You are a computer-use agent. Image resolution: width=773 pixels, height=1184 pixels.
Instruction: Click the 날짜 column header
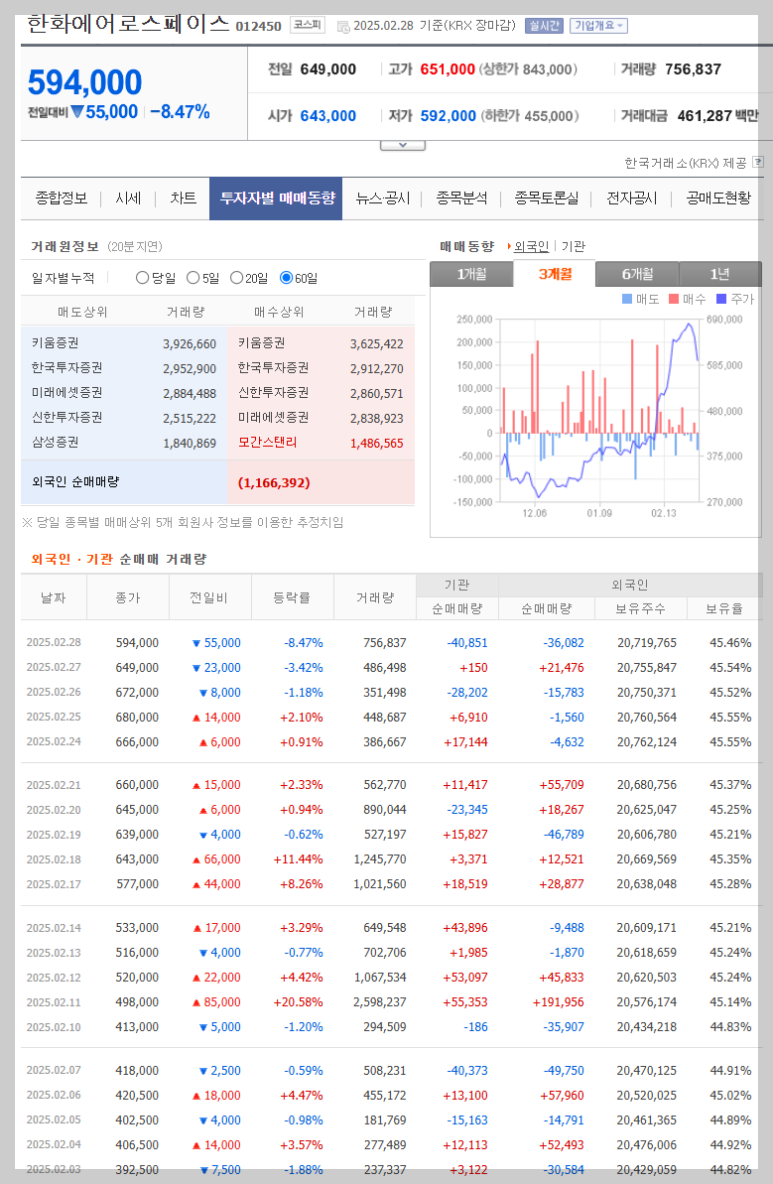coord(54,597)
